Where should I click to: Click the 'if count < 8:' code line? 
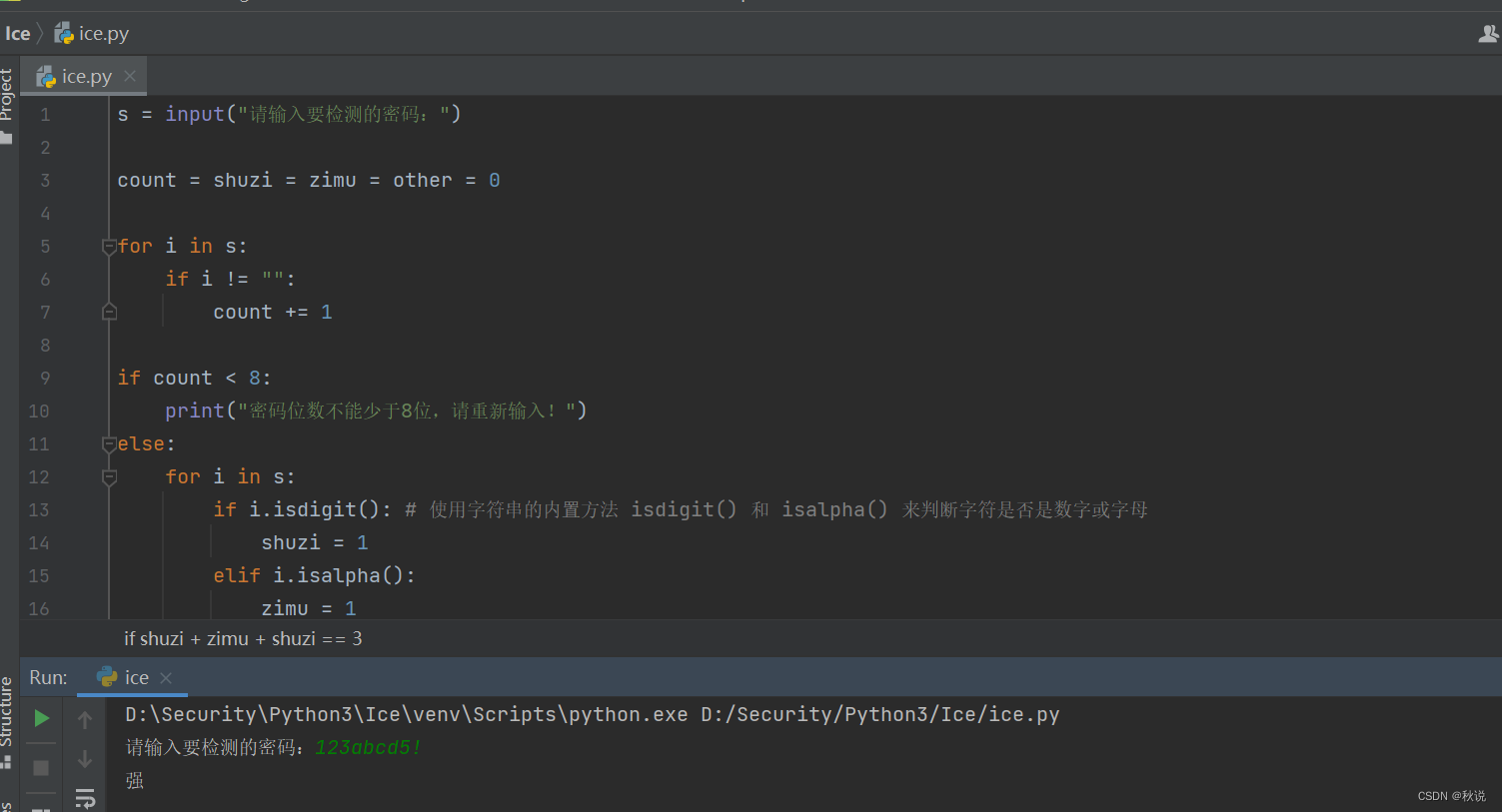click(x=195, y=379)
